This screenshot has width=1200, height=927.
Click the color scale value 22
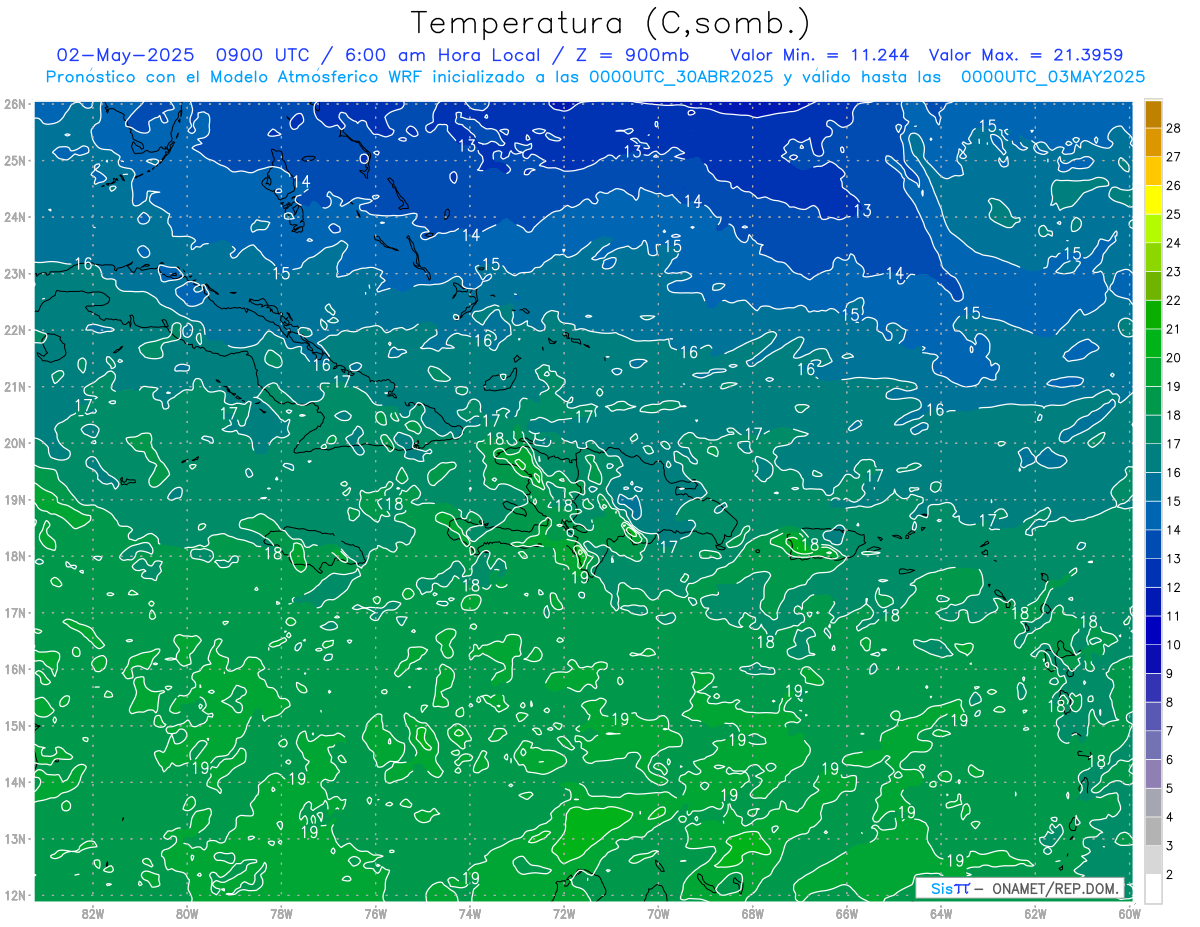(x=1174, y=300)
